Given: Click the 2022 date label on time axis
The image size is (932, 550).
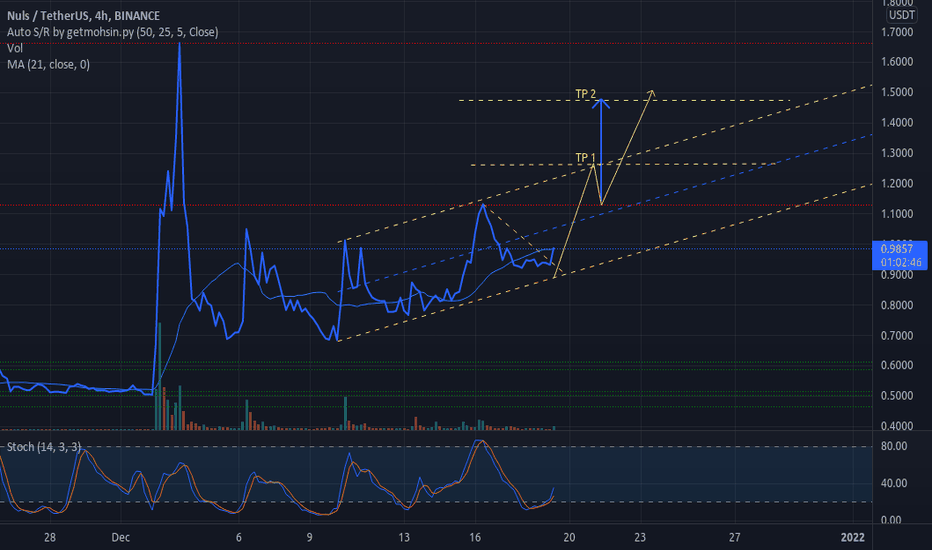Looking at the screenshot, I should [x=852, y=538].
